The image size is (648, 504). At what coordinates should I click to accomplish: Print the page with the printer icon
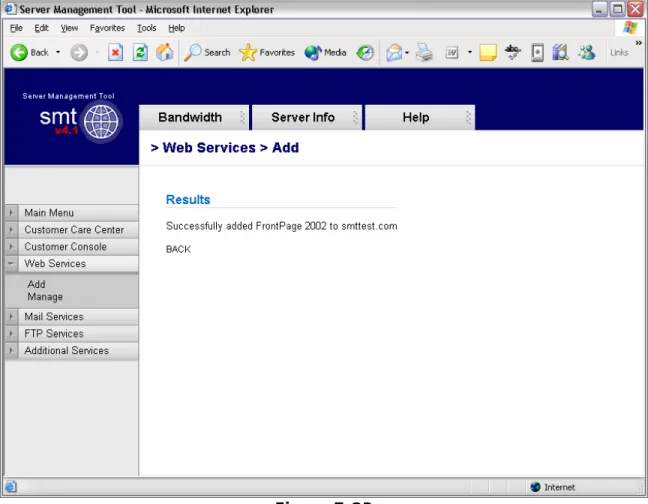coord(424,52)
